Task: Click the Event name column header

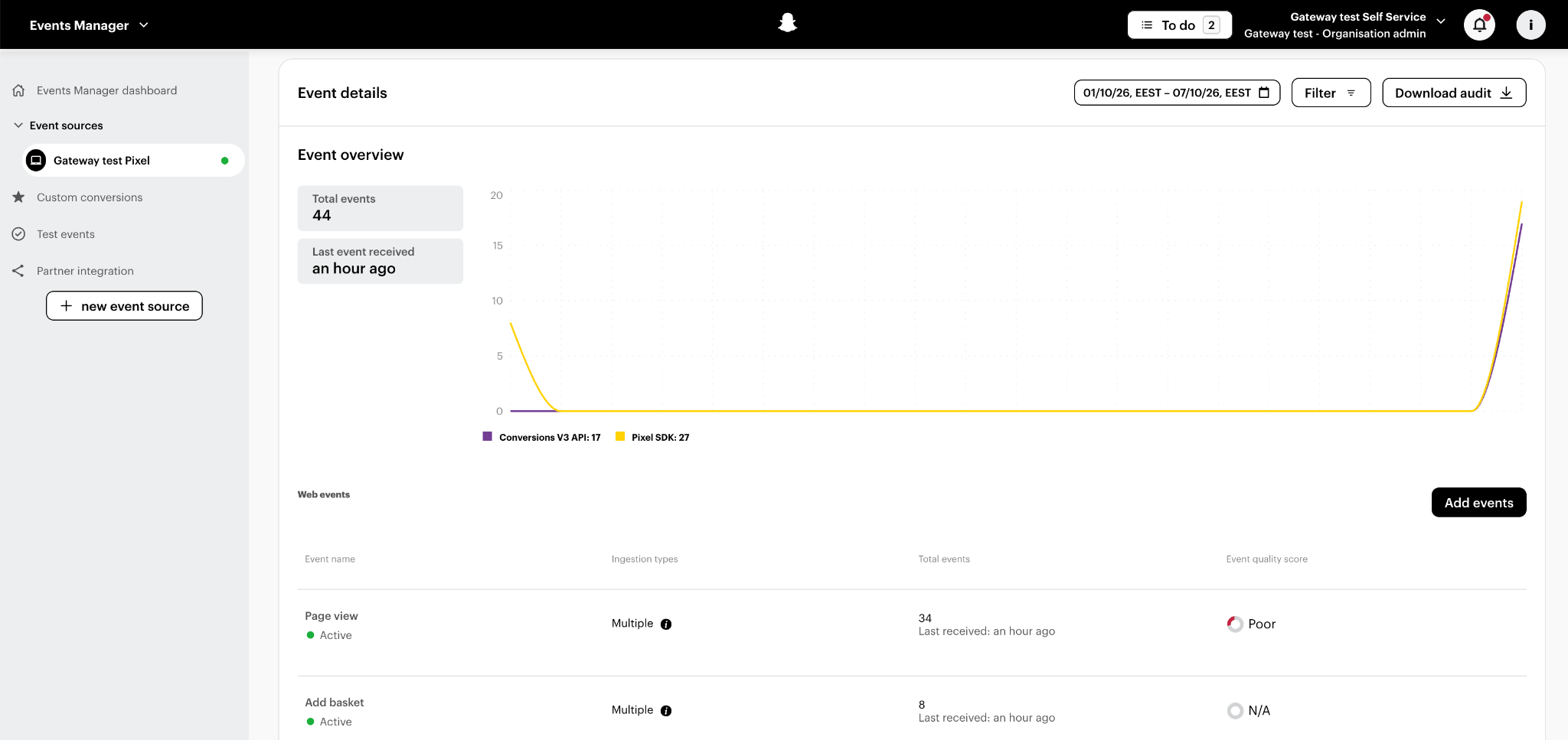Action: [330, 559]
